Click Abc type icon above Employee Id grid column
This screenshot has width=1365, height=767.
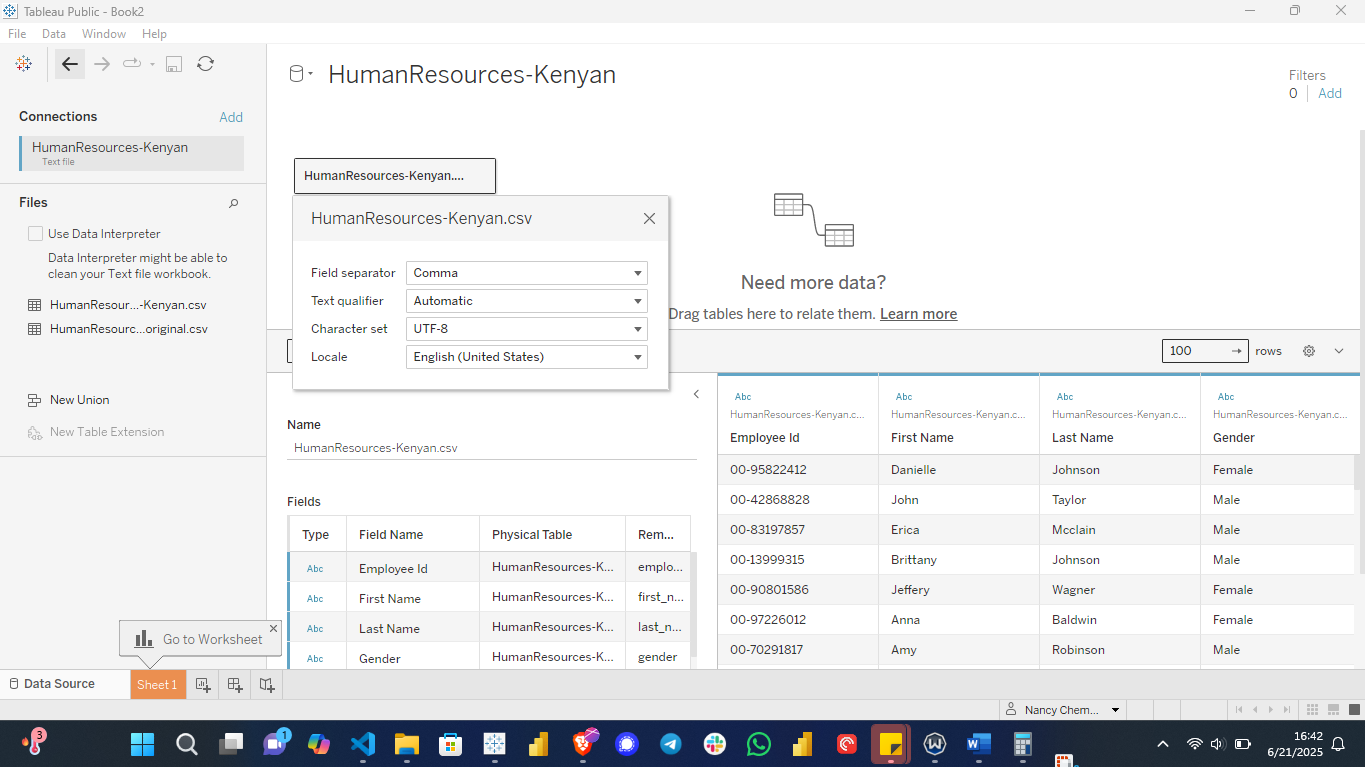[743, 397]
